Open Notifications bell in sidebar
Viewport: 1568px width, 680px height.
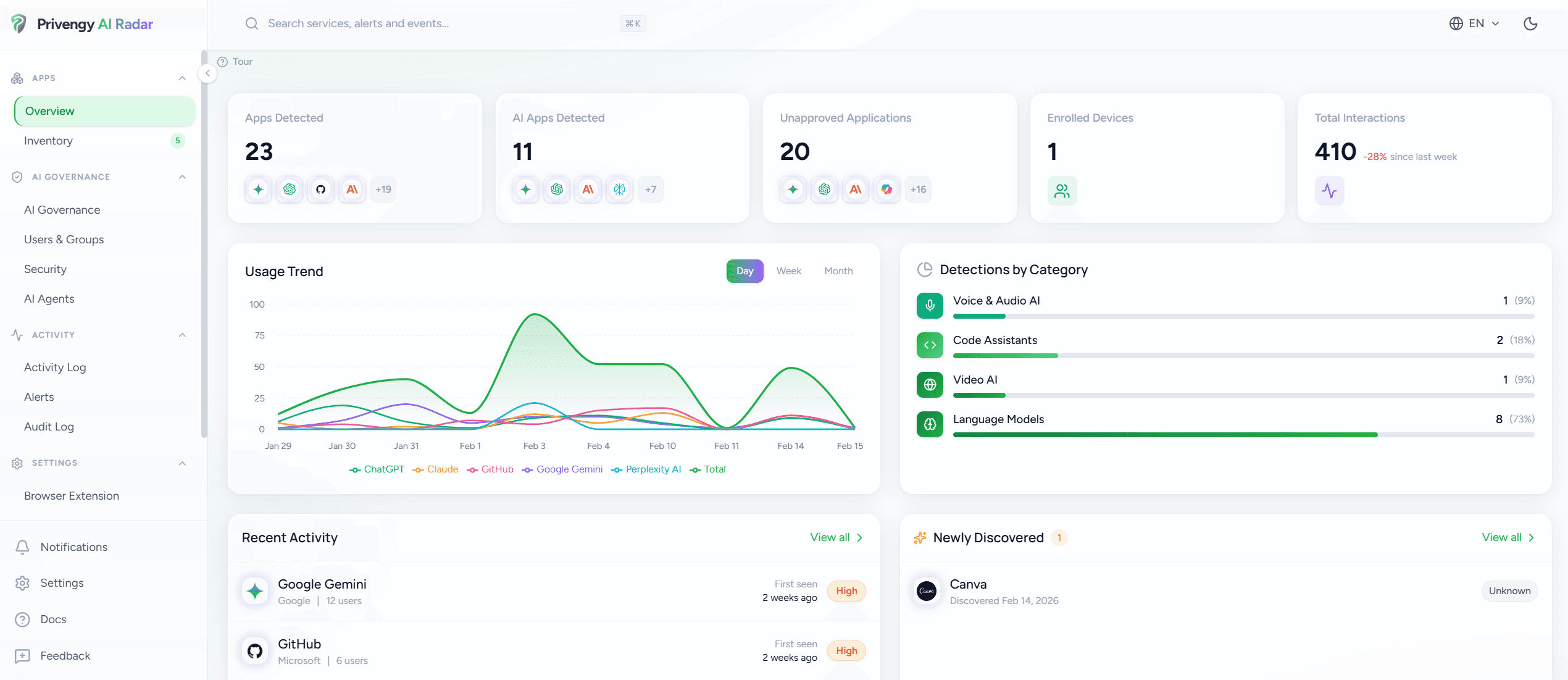23,547
